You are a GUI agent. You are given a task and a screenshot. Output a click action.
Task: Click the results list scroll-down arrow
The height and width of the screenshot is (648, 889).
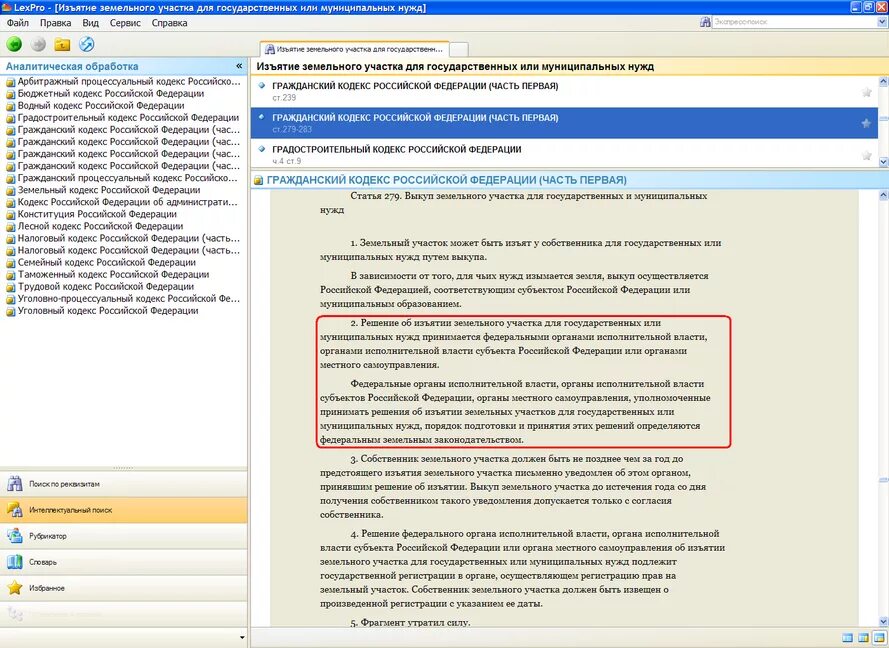click(883, 162)
